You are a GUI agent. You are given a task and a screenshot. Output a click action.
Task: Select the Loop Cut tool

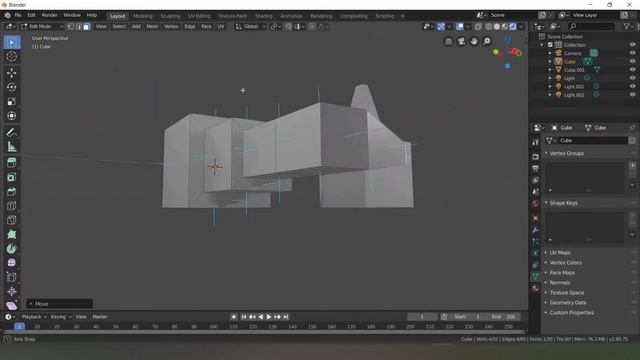pyautogui.click(x=12, y=206)
